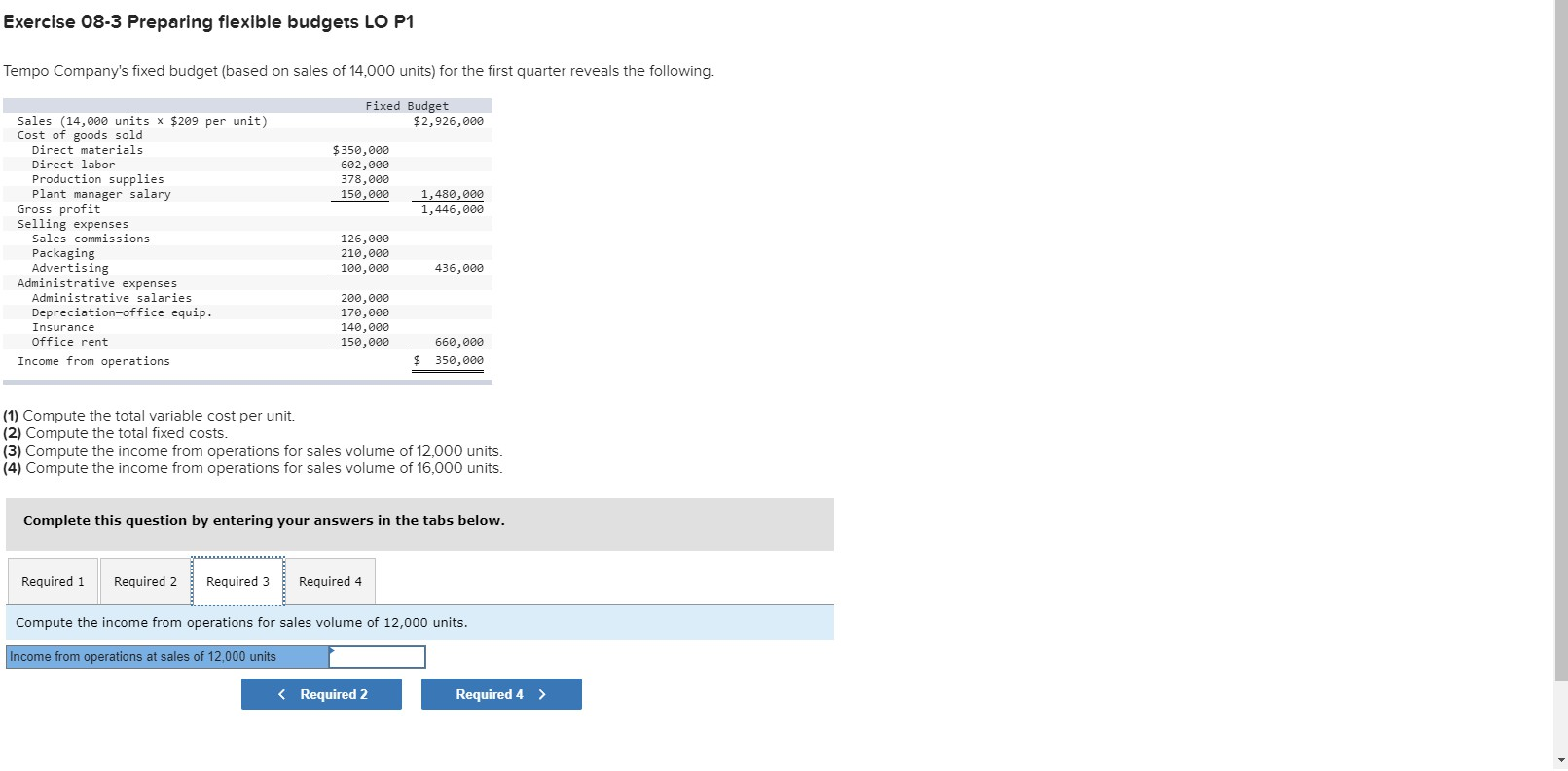Click the 'Selling expenses' heading
This screenshot has height=771, width=1568.
tap(73, 224)
